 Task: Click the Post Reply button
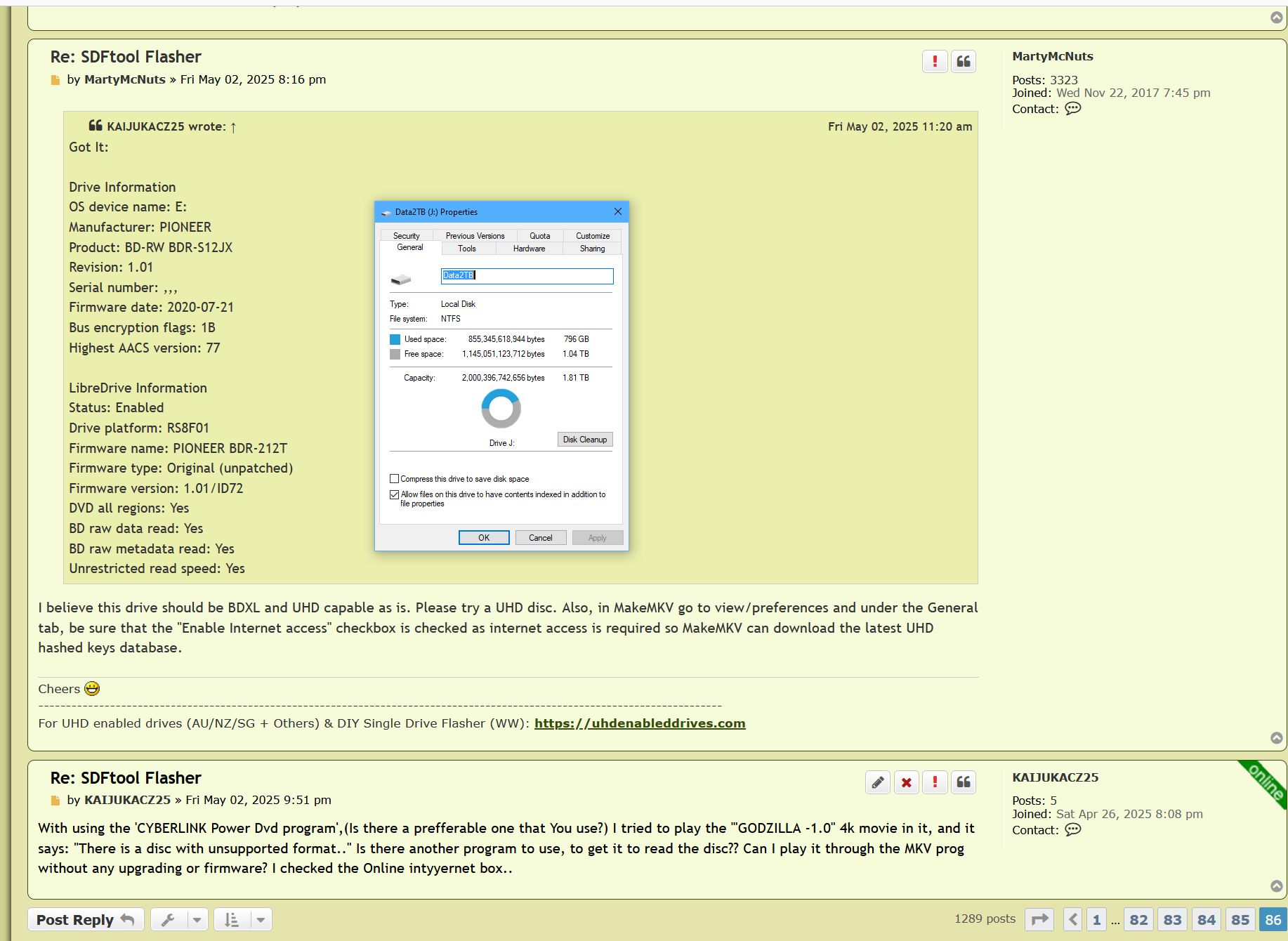click(85, 919)
